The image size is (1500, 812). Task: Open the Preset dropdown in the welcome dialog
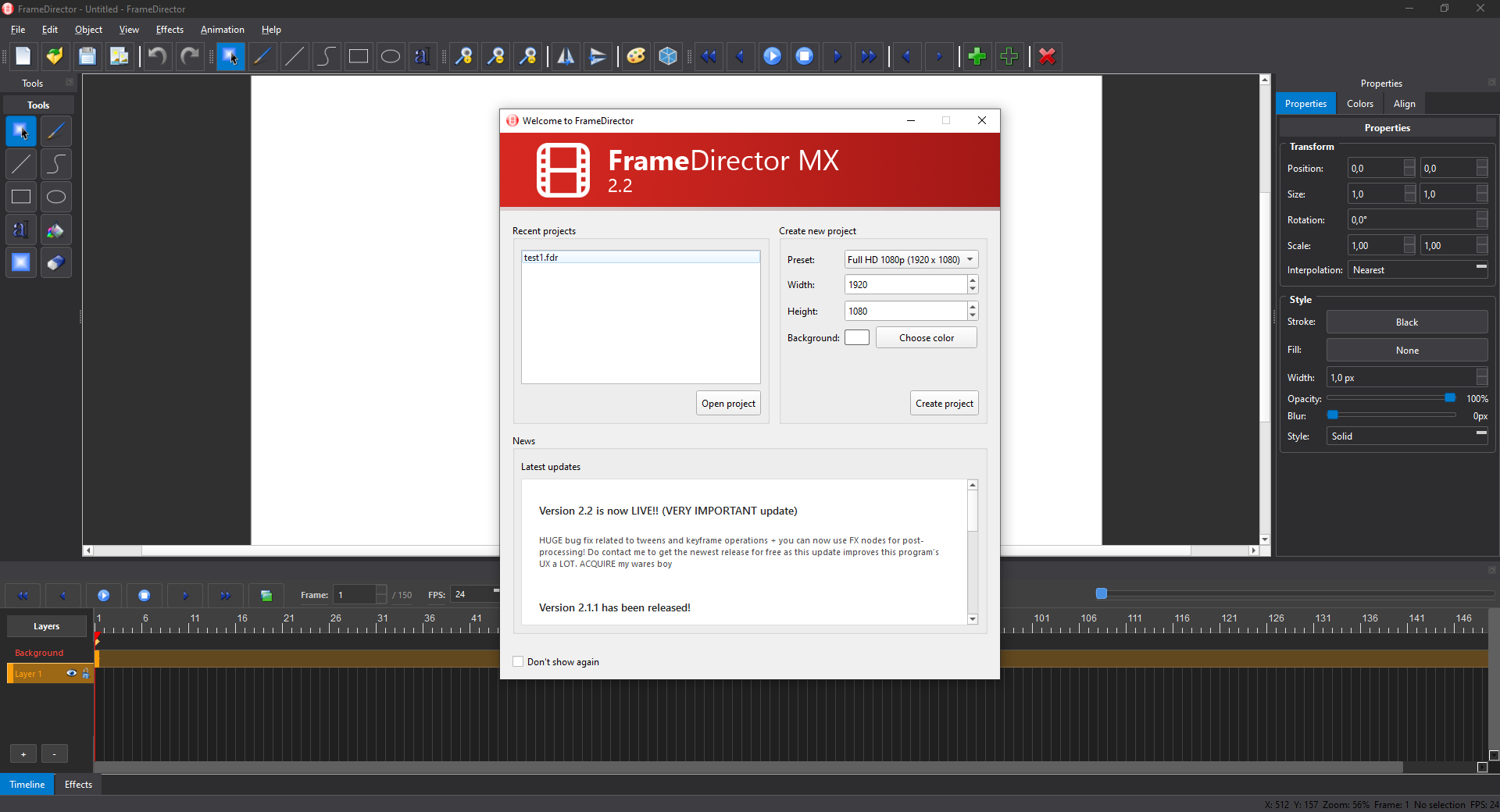point(911,259)
